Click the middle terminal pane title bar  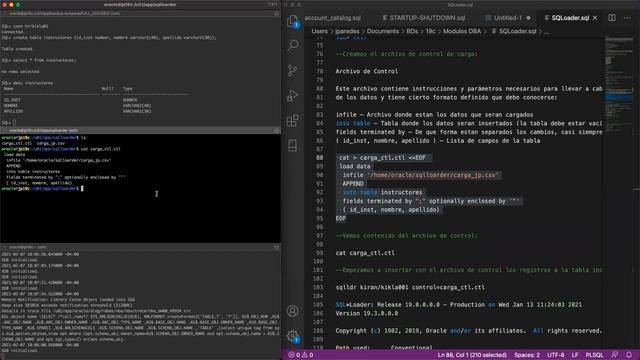click(140, 131)
